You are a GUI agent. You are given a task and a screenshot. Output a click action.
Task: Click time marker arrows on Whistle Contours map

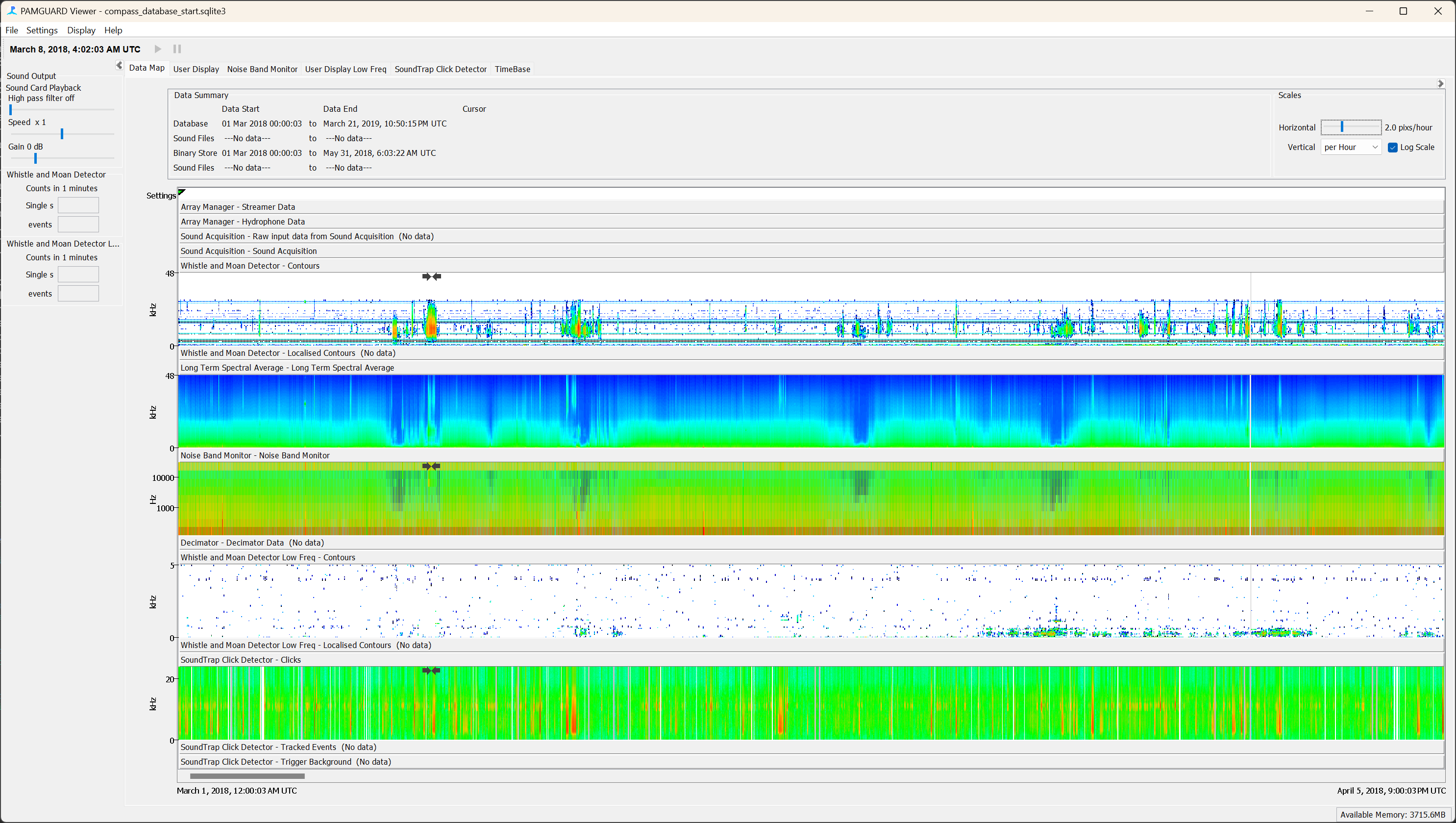click(x=431, y=276)
